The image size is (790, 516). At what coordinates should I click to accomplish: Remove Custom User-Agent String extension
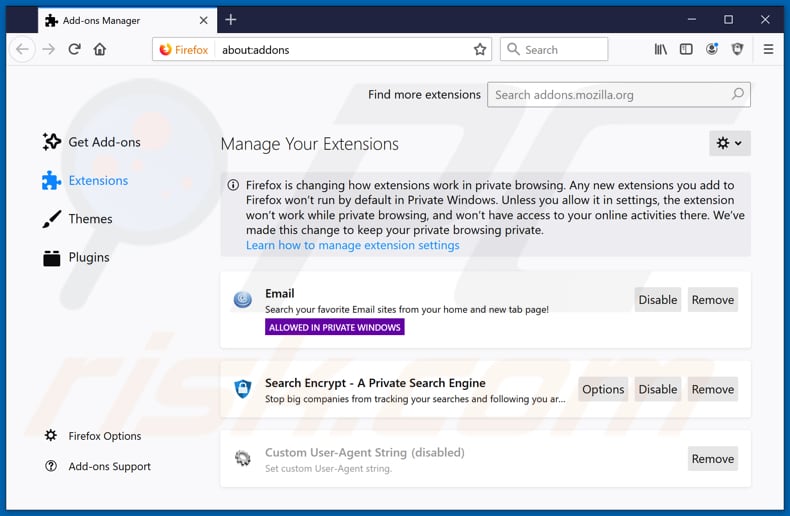(x=712, y=459)
